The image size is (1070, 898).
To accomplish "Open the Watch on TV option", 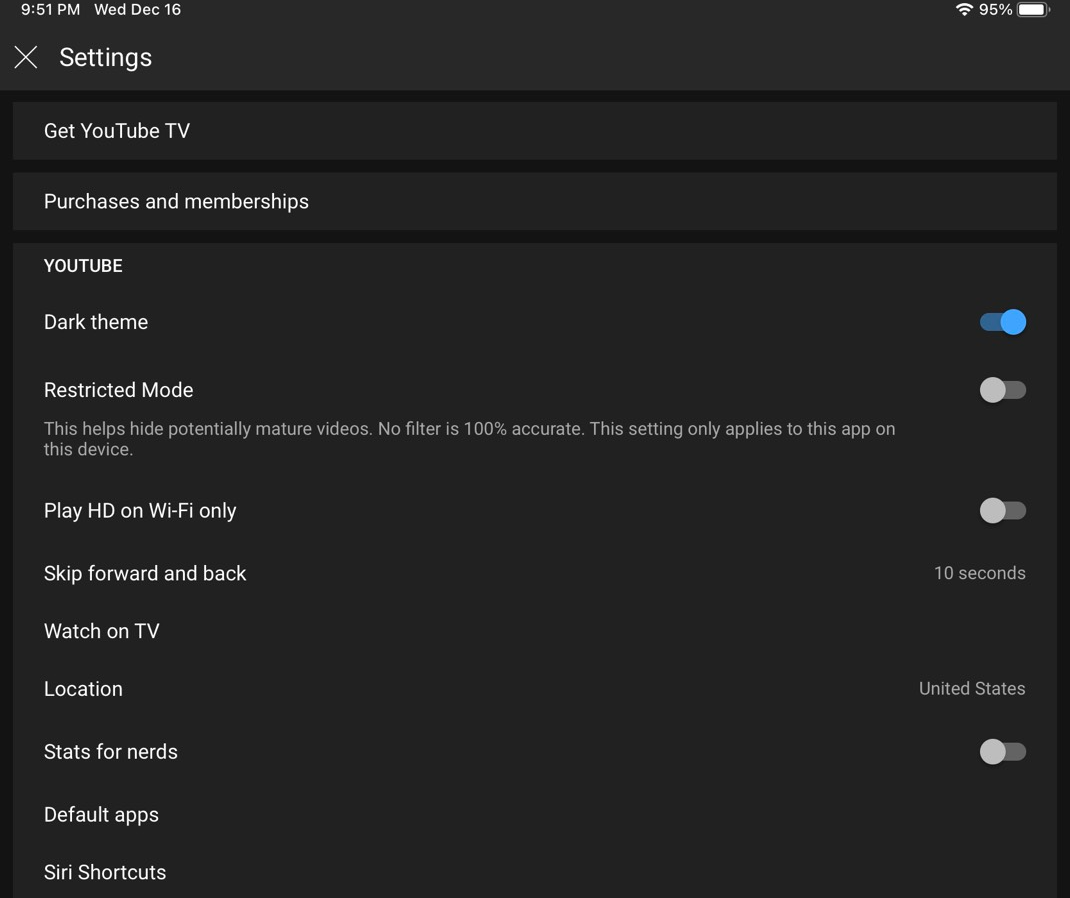I will tap(535, 631).
